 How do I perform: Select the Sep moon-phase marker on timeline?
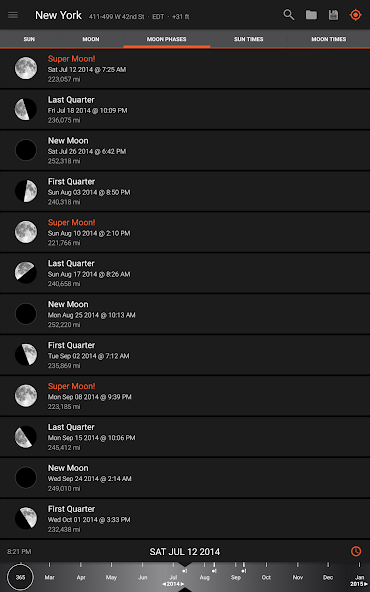pos(244,571)
